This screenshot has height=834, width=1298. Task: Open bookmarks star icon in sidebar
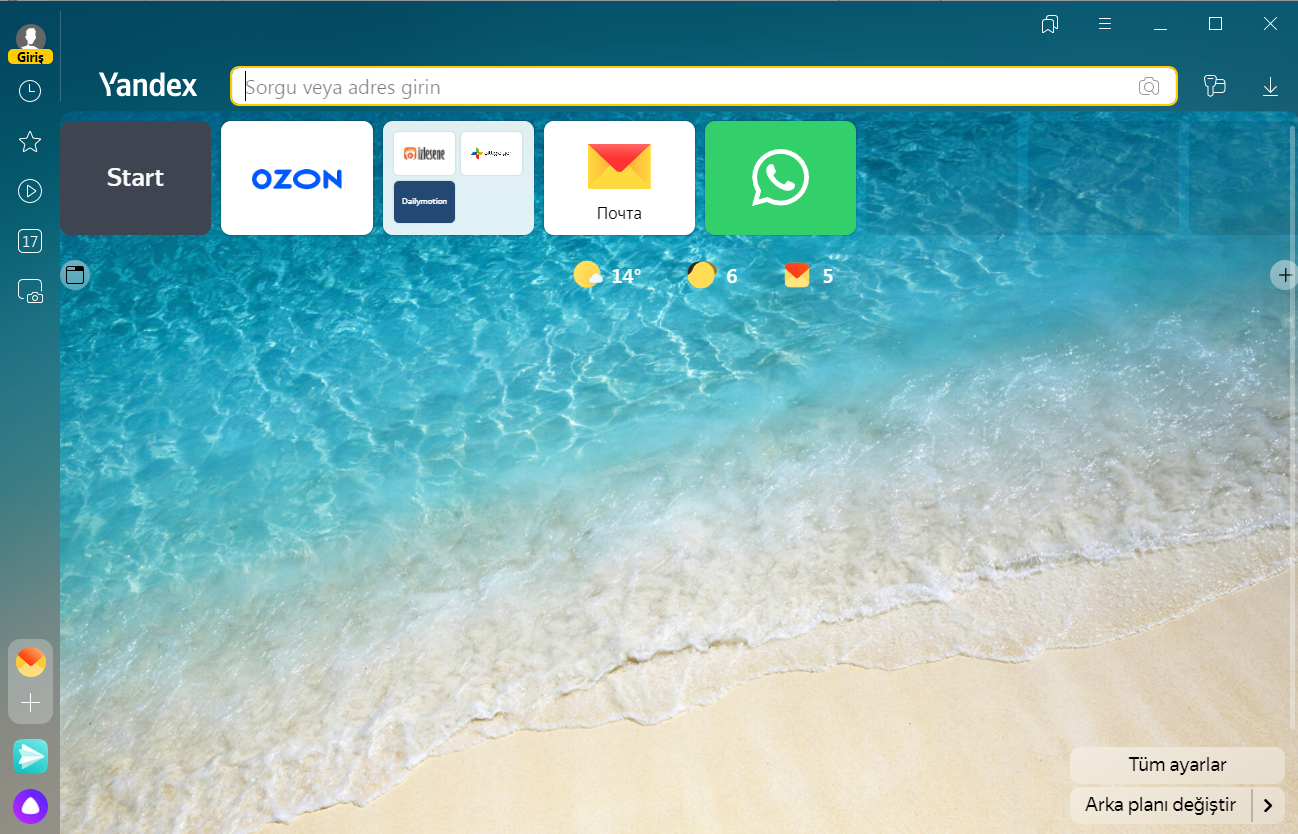(x=30, y=141)
